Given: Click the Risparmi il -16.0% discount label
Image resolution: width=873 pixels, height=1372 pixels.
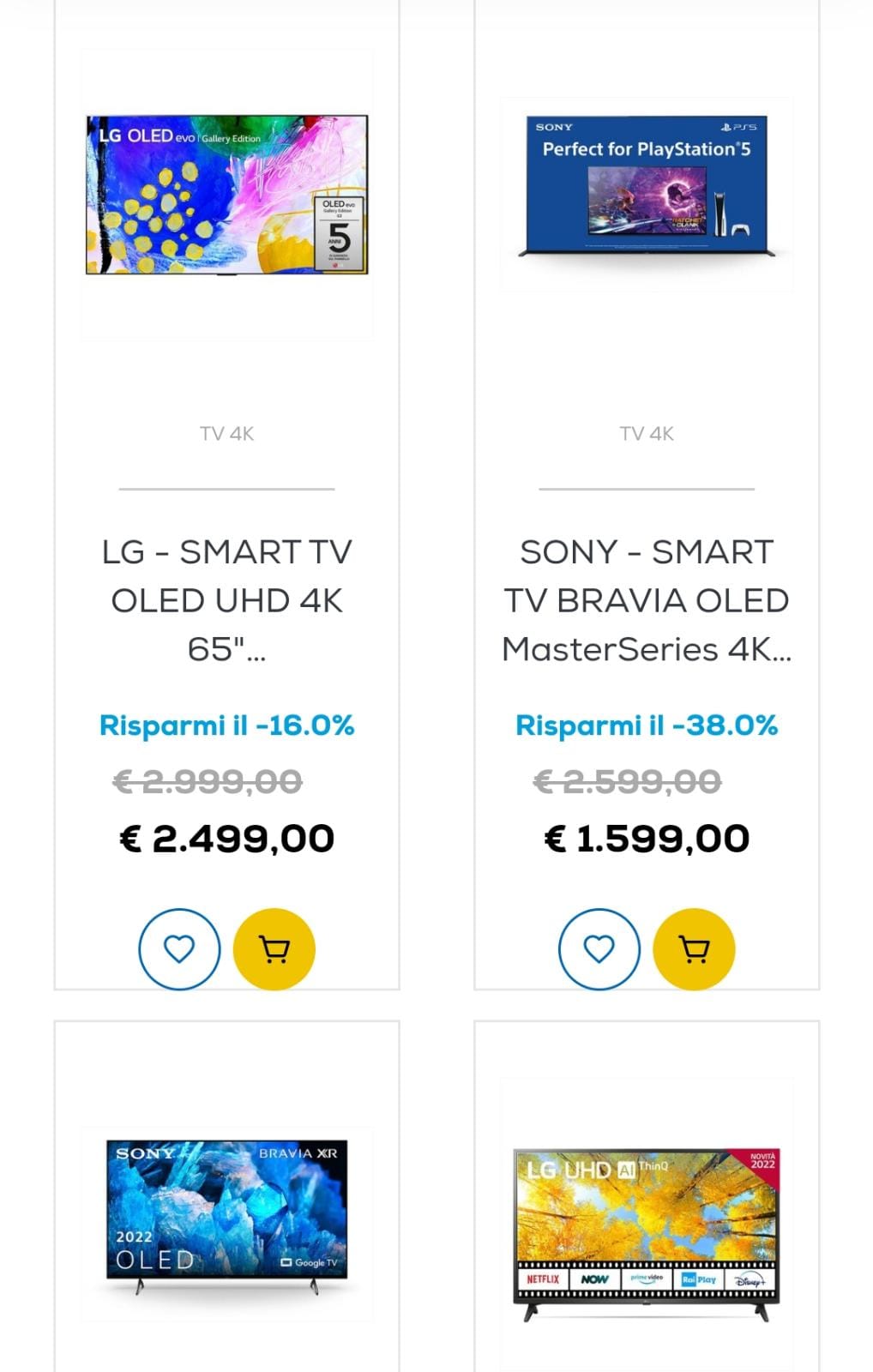Looking at the screenshot, I should (226, 725).
